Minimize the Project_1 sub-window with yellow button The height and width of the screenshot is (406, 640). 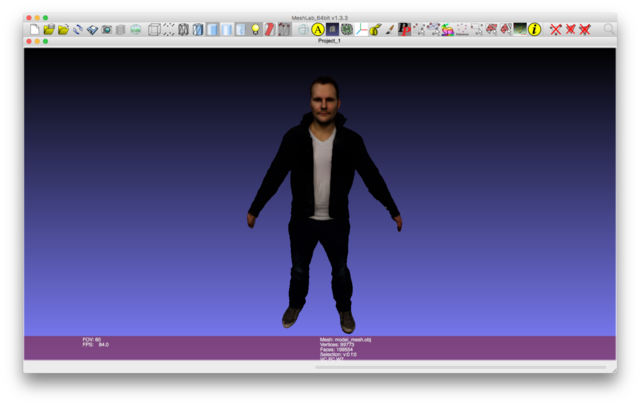pyautogui.click(x=37, y=41)
